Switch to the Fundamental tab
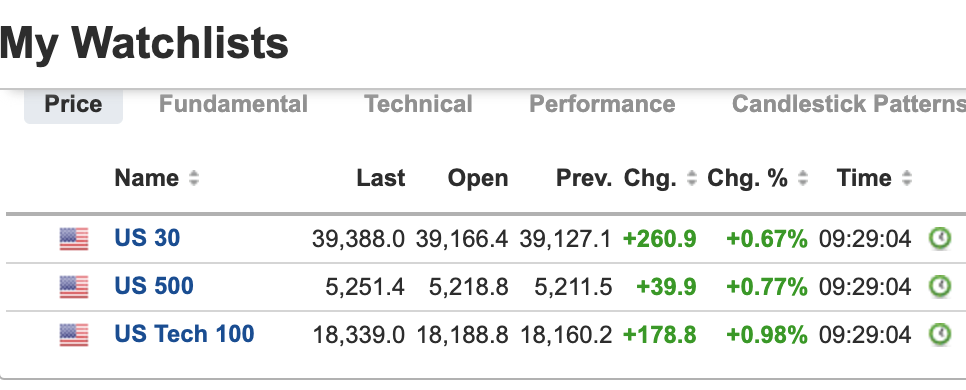This screenshot has width=966, height=390. [x=233, y=104]
